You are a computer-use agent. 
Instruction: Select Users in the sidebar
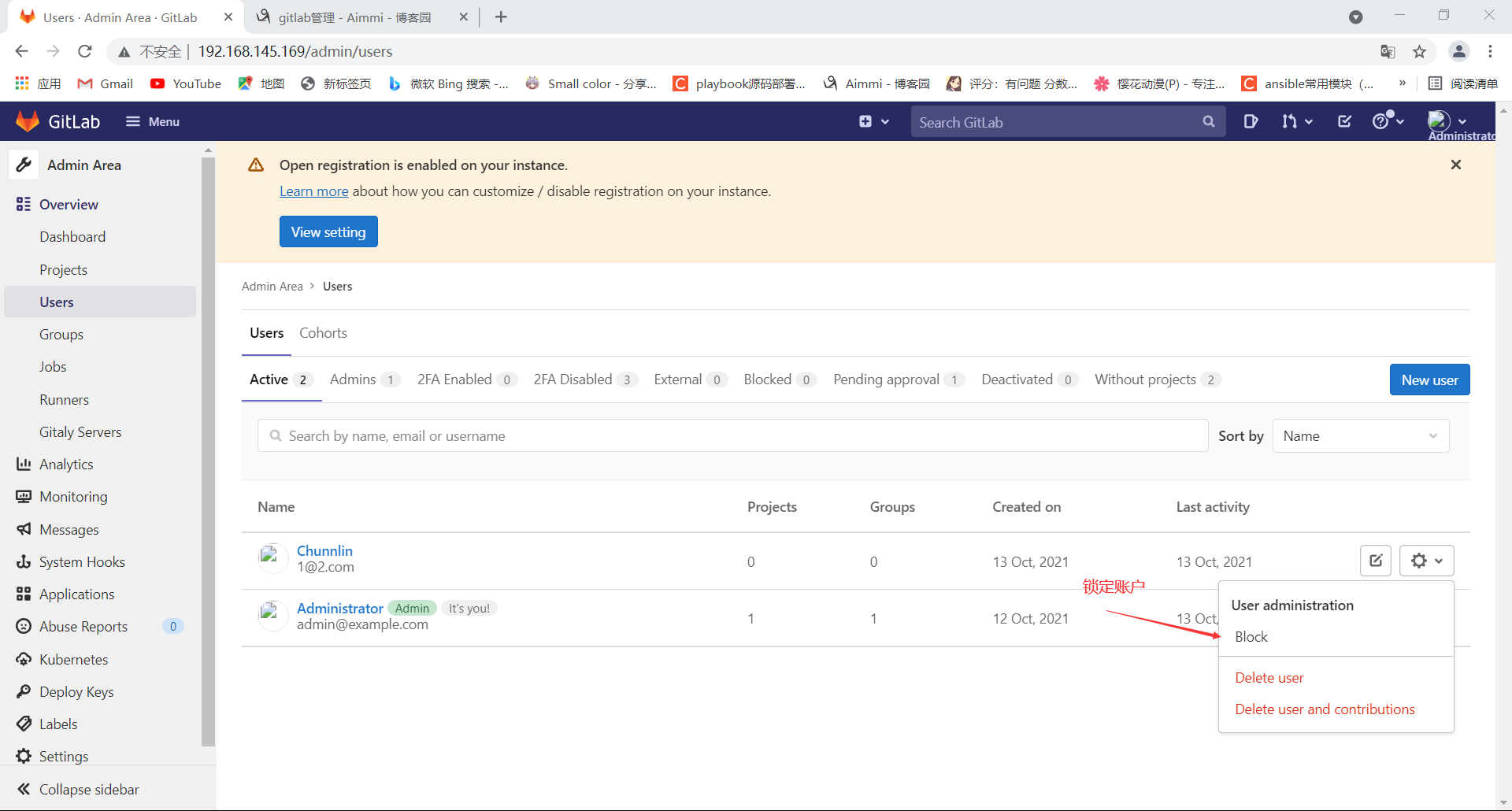[x=100, y=302]
